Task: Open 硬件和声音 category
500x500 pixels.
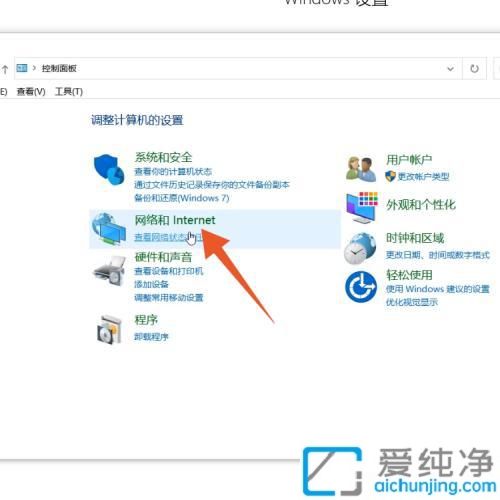Action: tap(163, 257)
